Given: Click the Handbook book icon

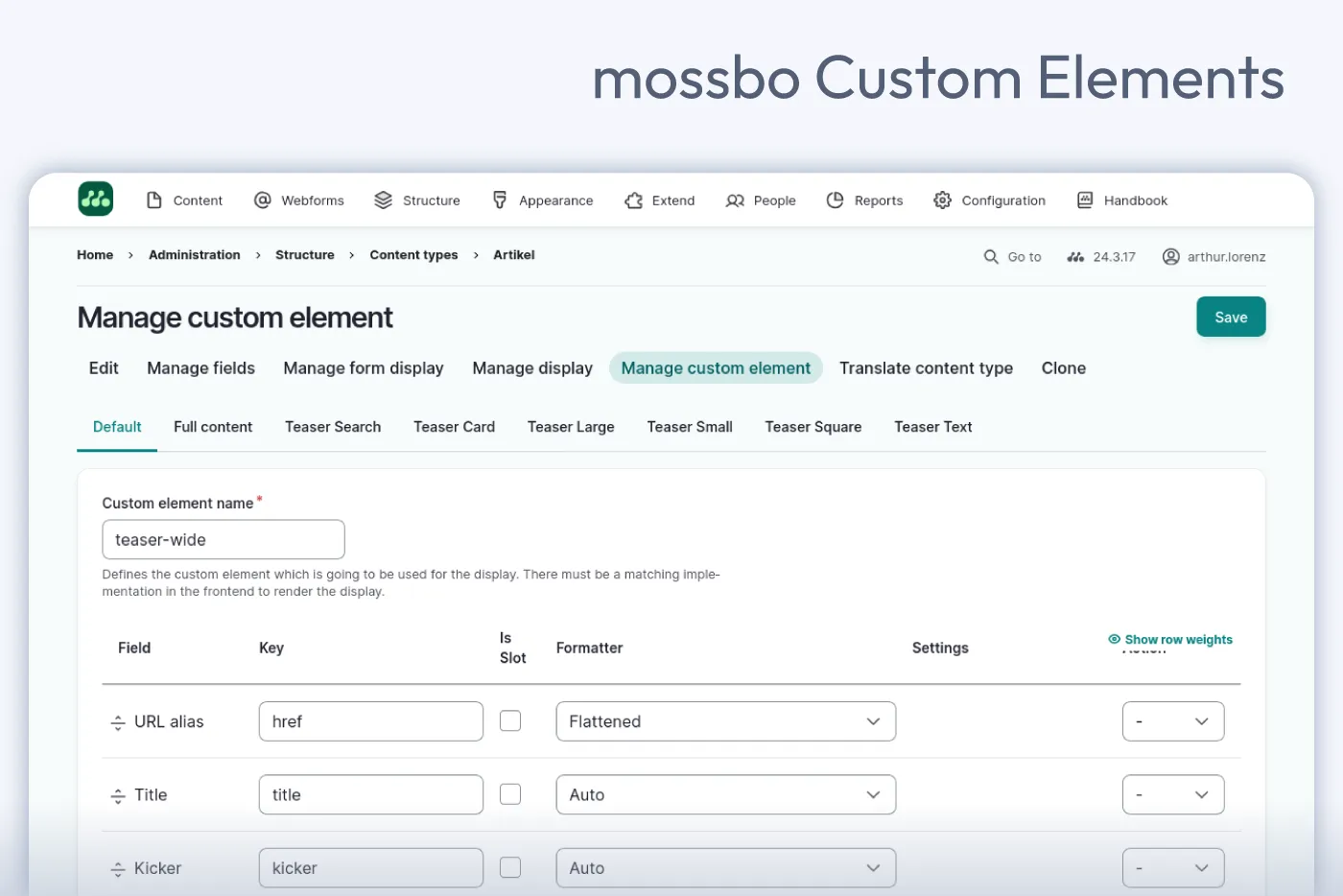Looking at the screenshot, I should (1085, 200).
